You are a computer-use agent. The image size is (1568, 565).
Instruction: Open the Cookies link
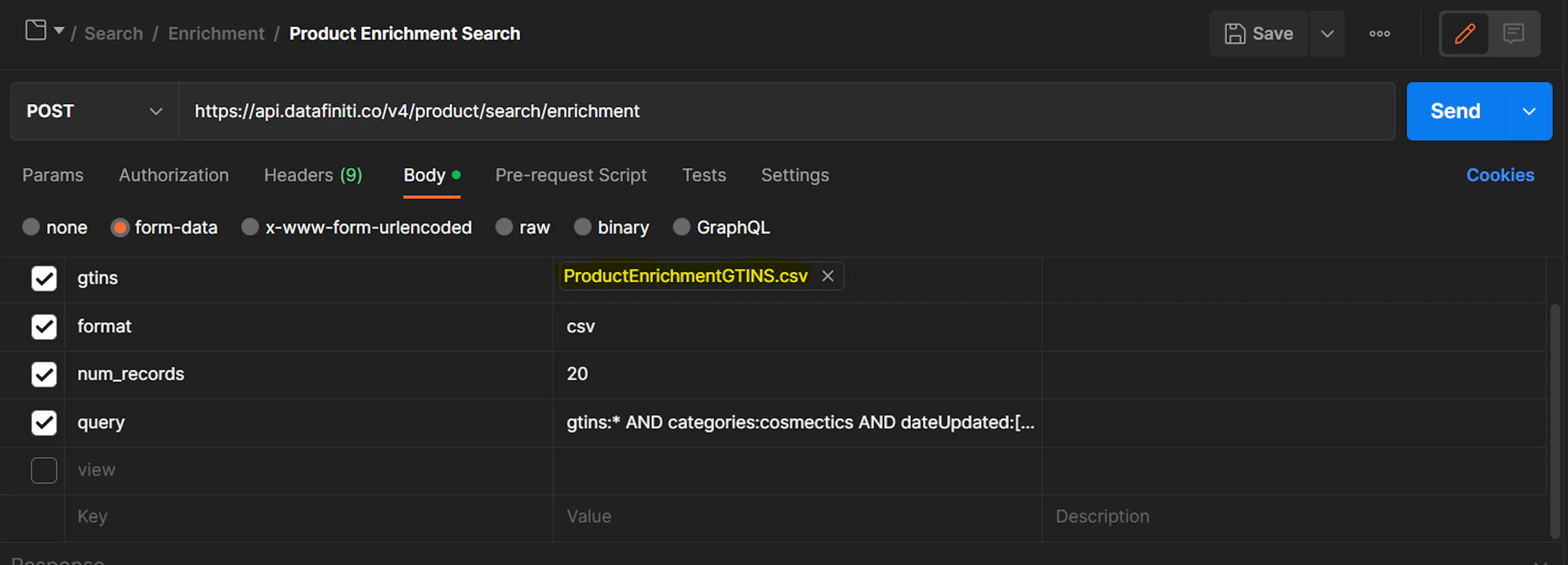pos(1500,176)
